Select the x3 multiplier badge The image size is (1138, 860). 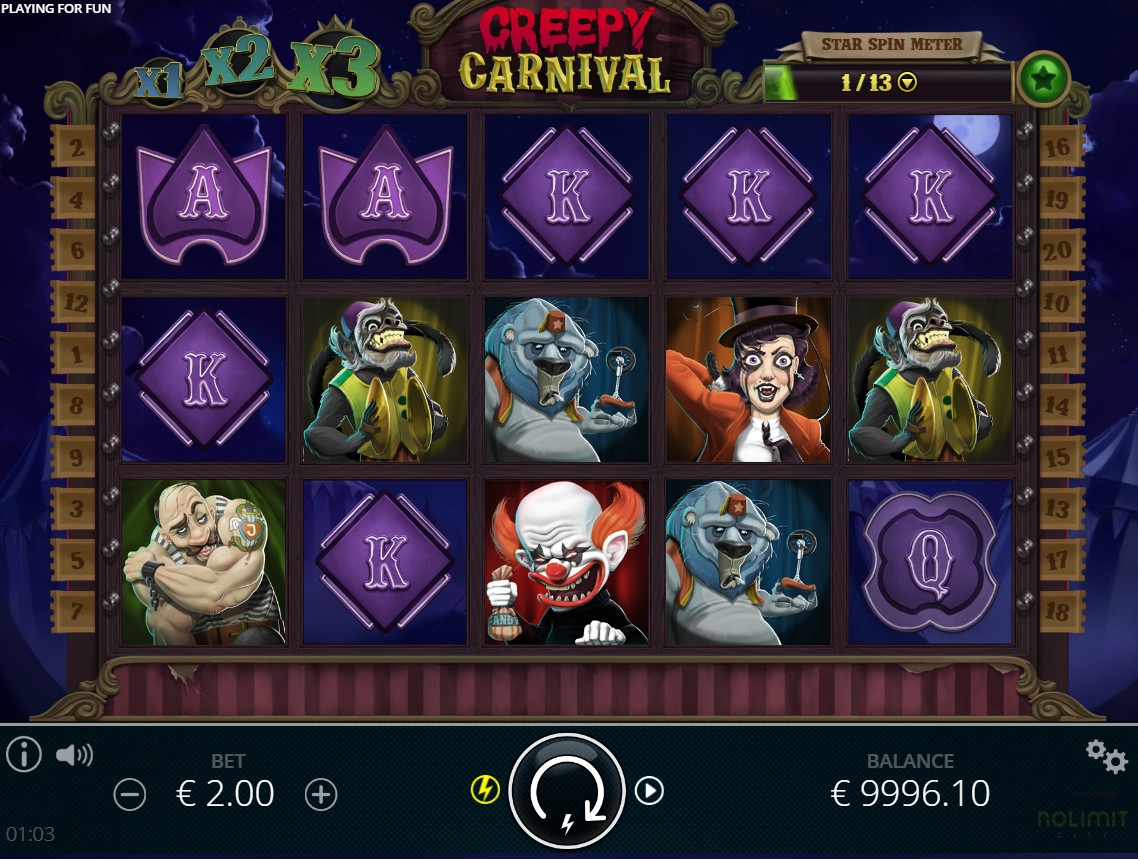[334, 65]
